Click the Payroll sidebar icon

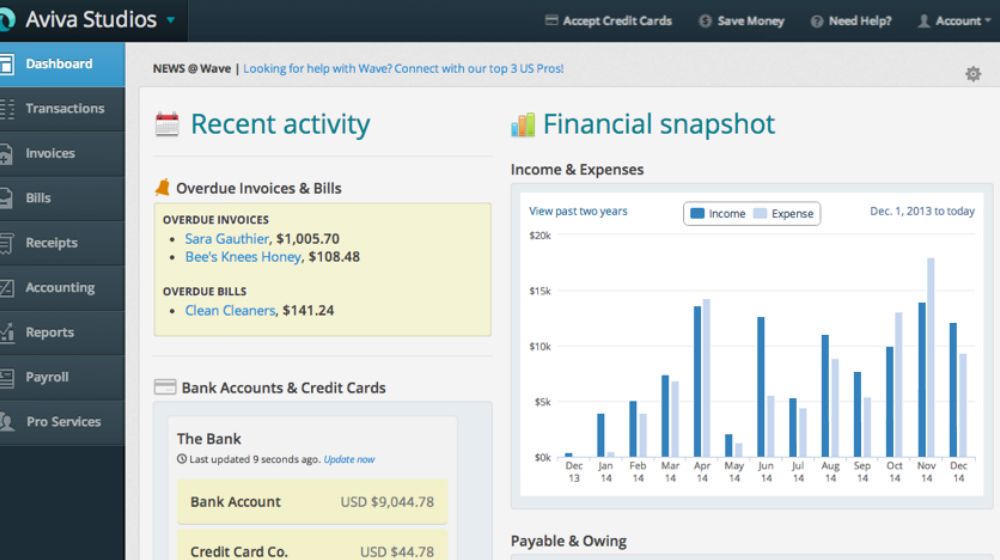pos(7,378)
